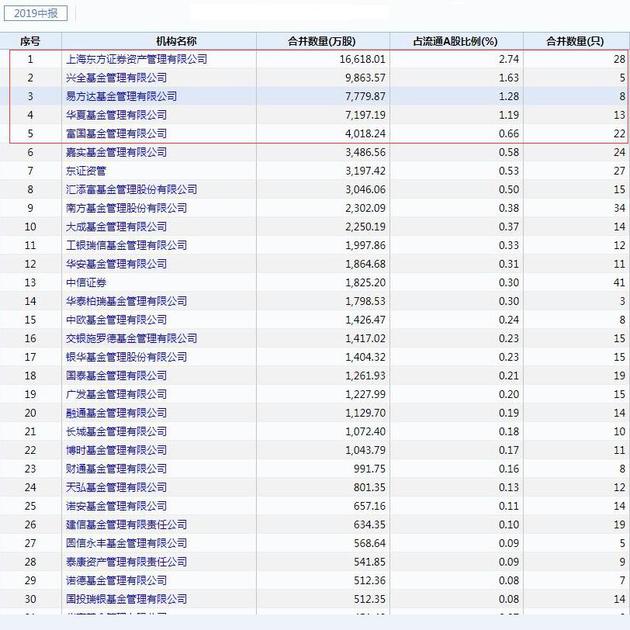Open 财通基金管理有限公司 link

pos(117,468)
